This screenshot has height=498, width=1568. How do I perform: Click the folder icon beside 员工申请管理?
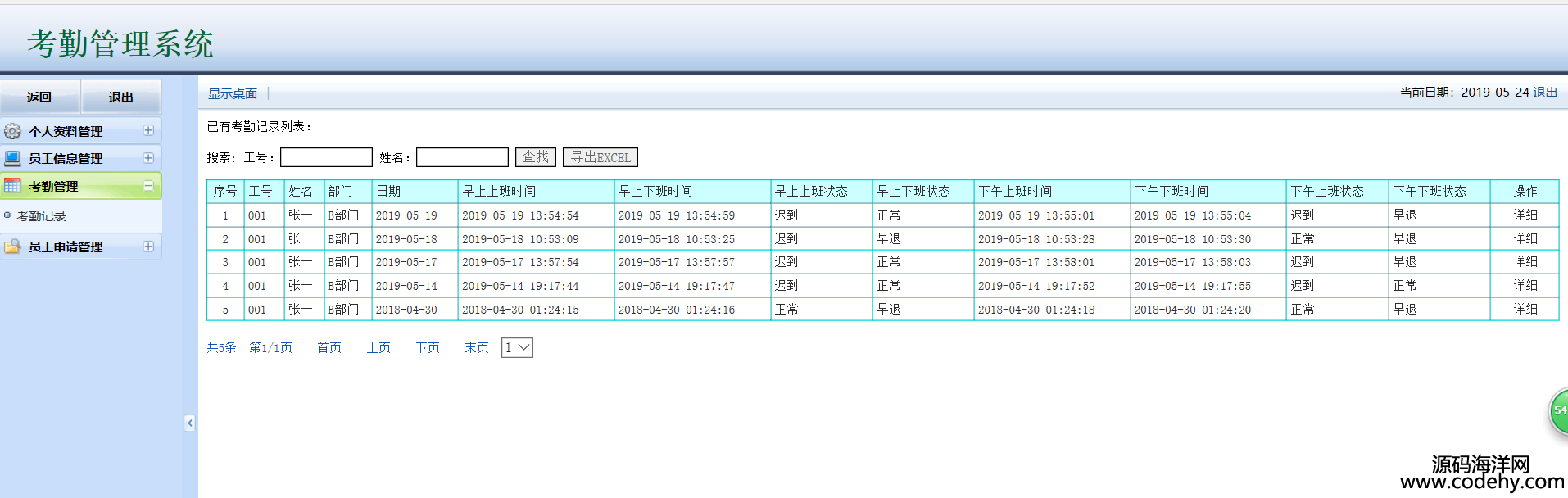pyautogui.click(x=12, y=247)
